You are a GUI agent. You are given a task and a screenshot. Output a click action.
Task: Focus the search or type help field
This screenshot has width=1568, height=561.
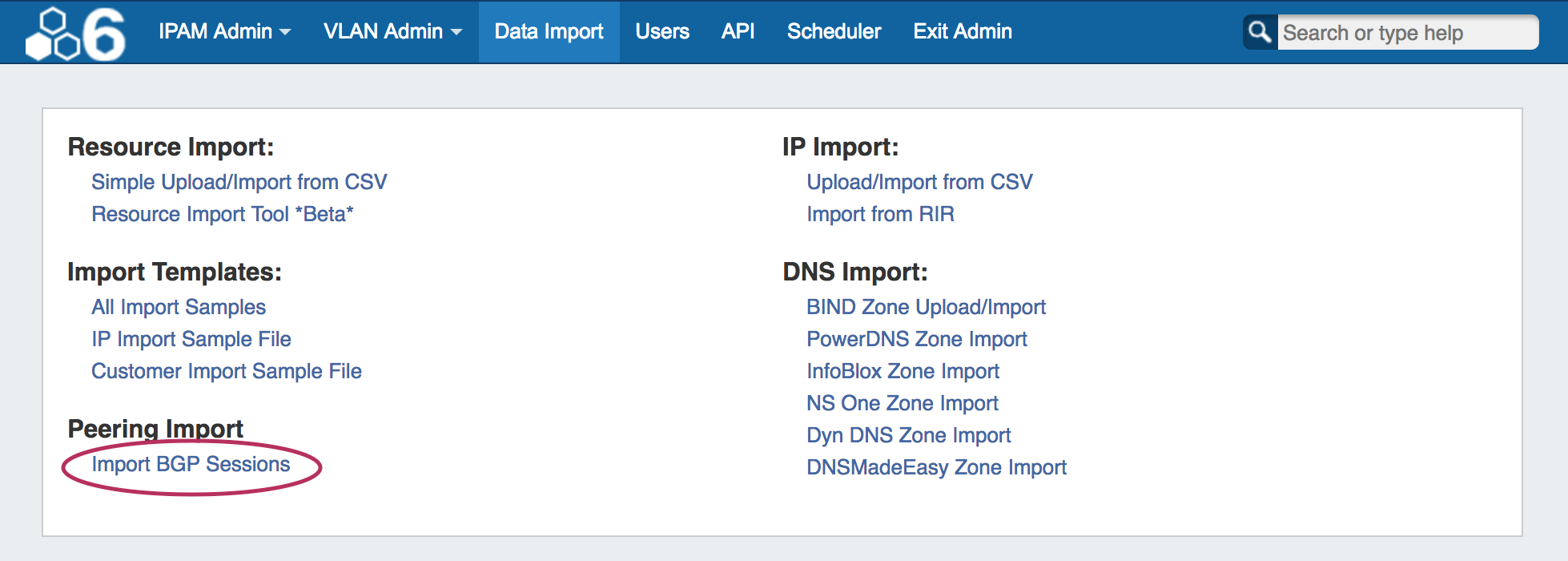(x=1405, y=33)
